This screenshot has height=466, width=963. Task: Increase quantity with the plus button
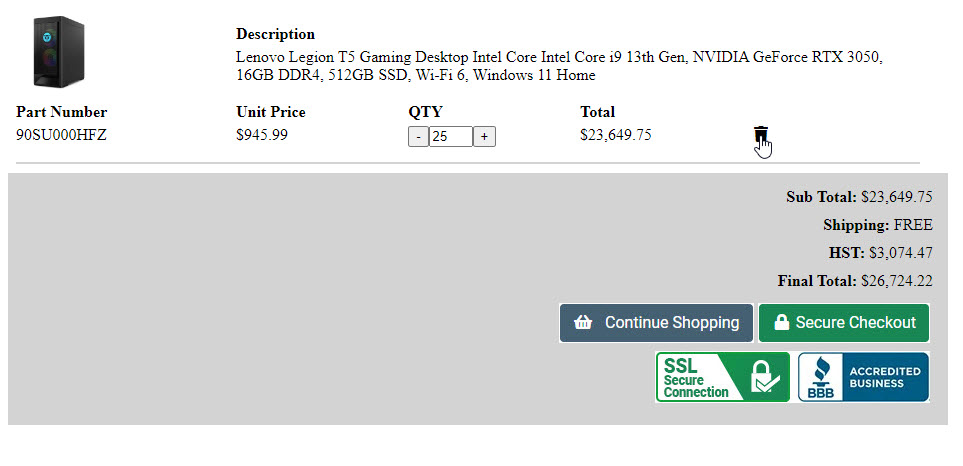pyautogui.click(x=484, y=136)
